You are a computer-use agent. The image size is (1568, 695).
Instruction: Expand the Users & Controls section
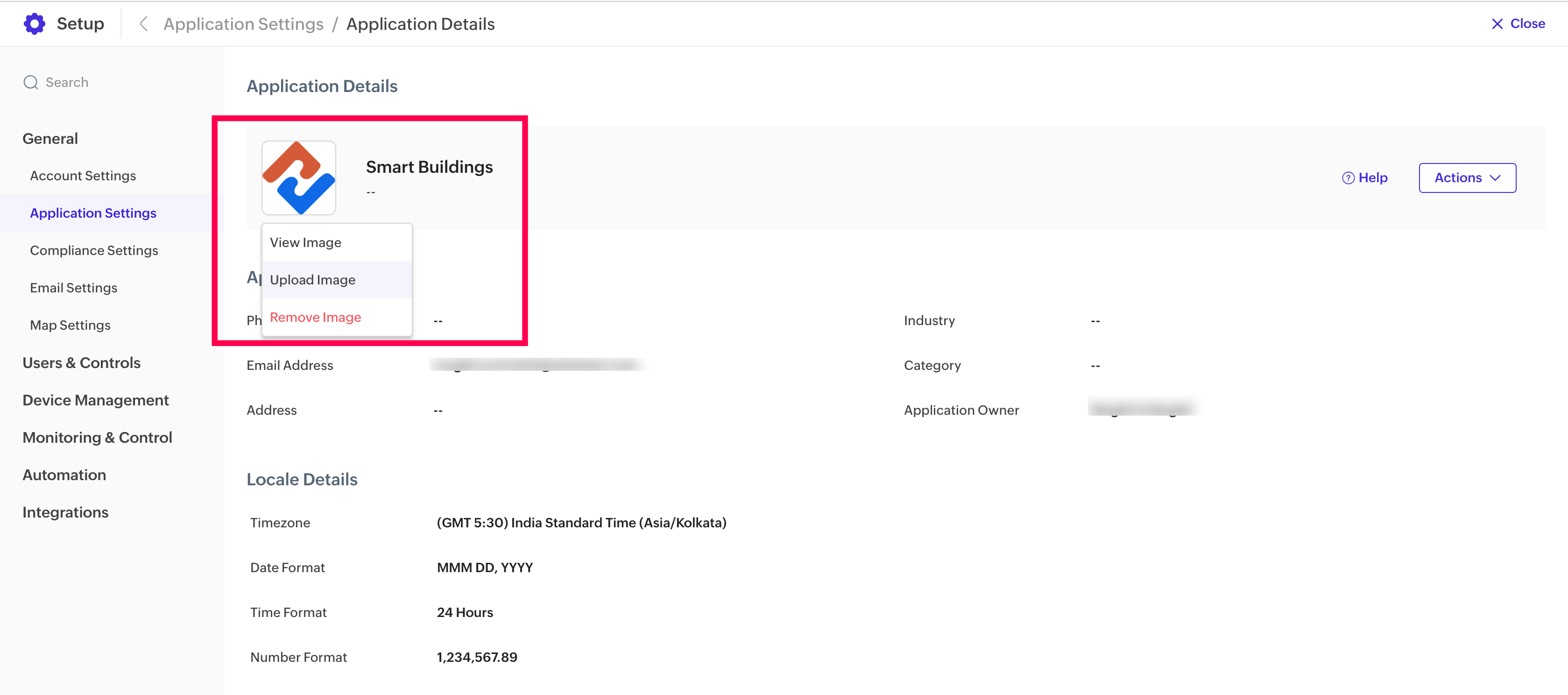[82, 362]
